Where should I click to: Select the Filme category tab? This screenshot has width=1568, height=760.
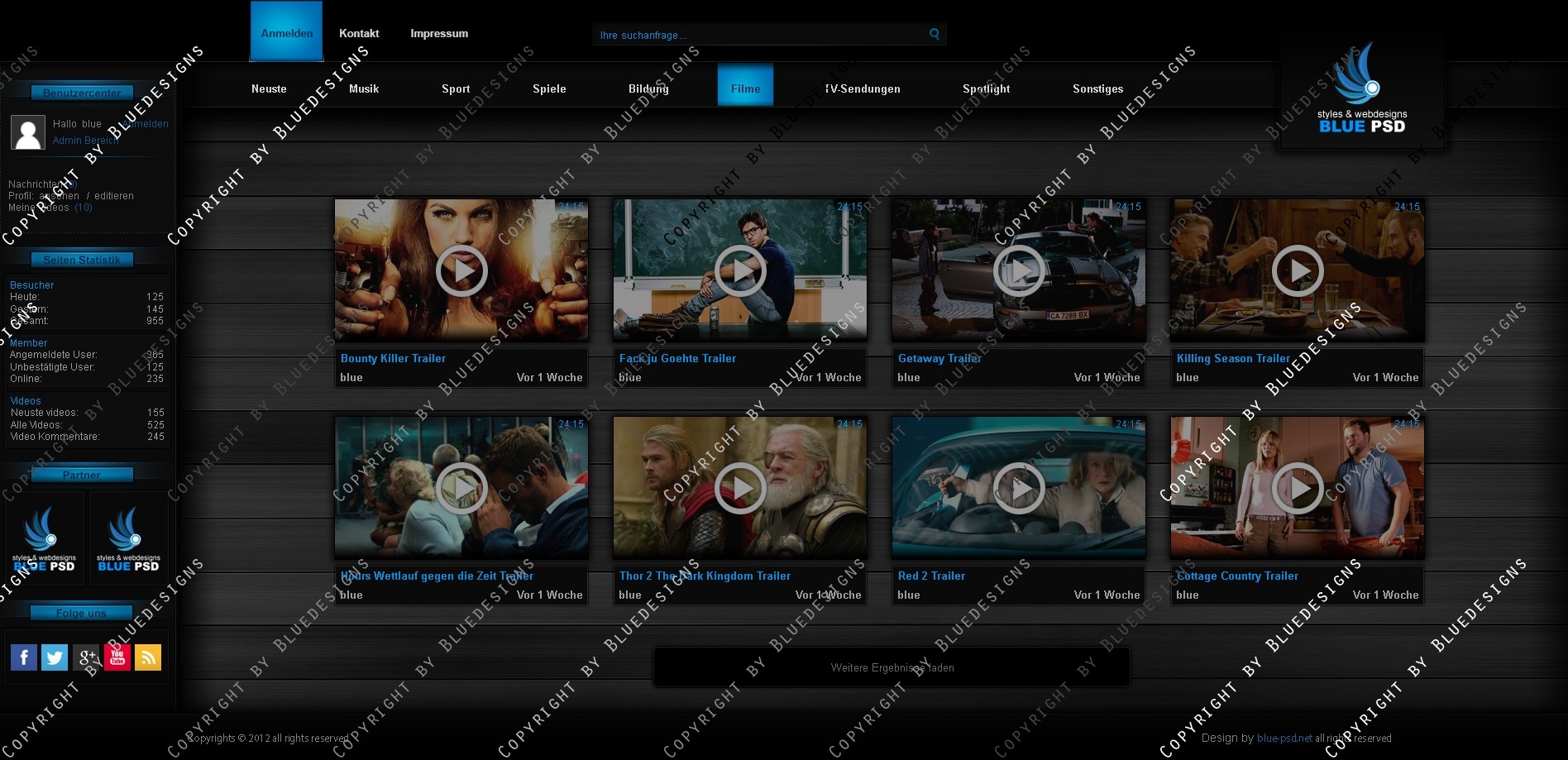[745, 85]
